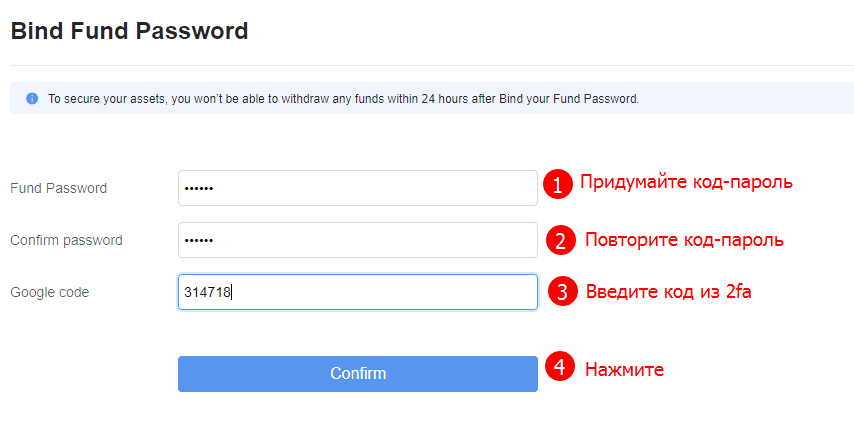The height and width of the screenshot is (428, 854).
Task: Click the red circle numbered 4
Action: coord(562,369)
